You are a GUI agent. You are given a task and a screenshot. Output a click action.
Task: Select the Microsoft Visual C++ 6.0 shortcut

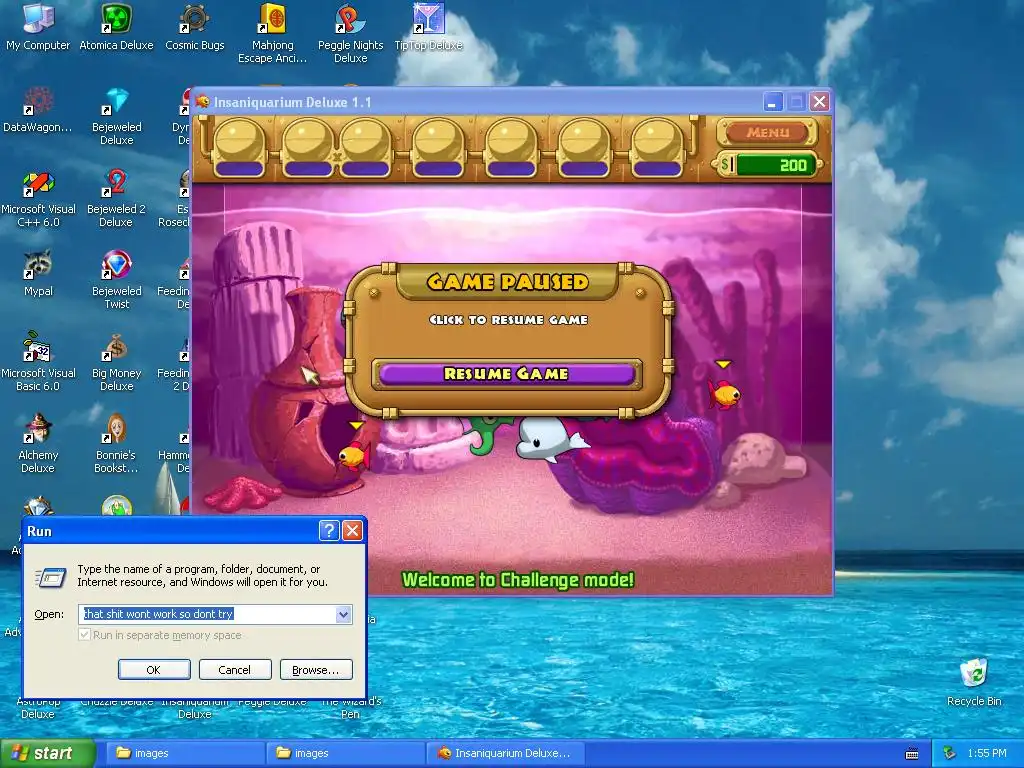point(38,199)
